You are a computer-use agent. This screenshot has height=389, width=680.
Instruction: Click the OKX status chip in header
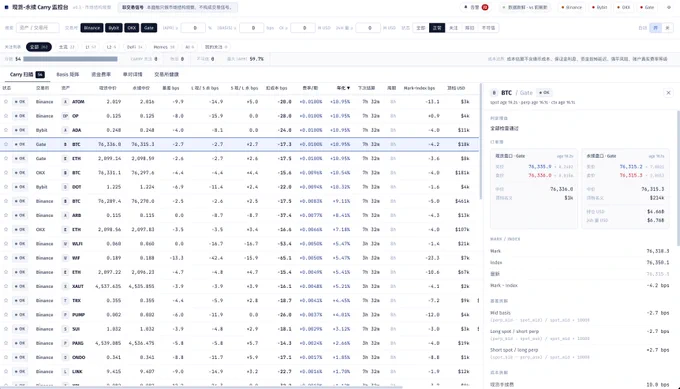(624, 7)
